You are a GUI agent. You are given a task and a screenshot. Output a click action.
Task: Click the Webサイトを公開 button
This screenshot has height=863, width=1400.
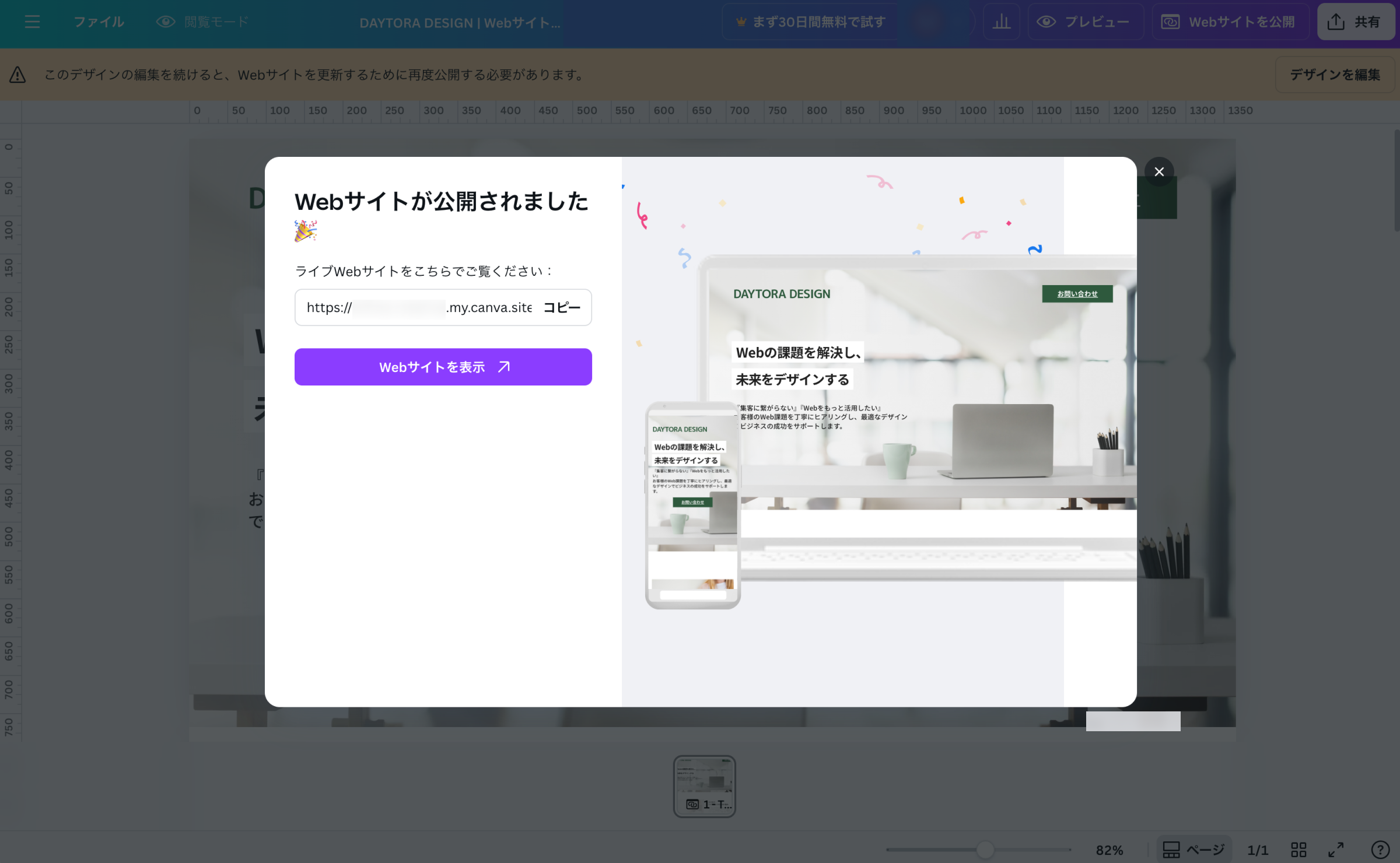pyautogui.click(x=1231, y=22)
